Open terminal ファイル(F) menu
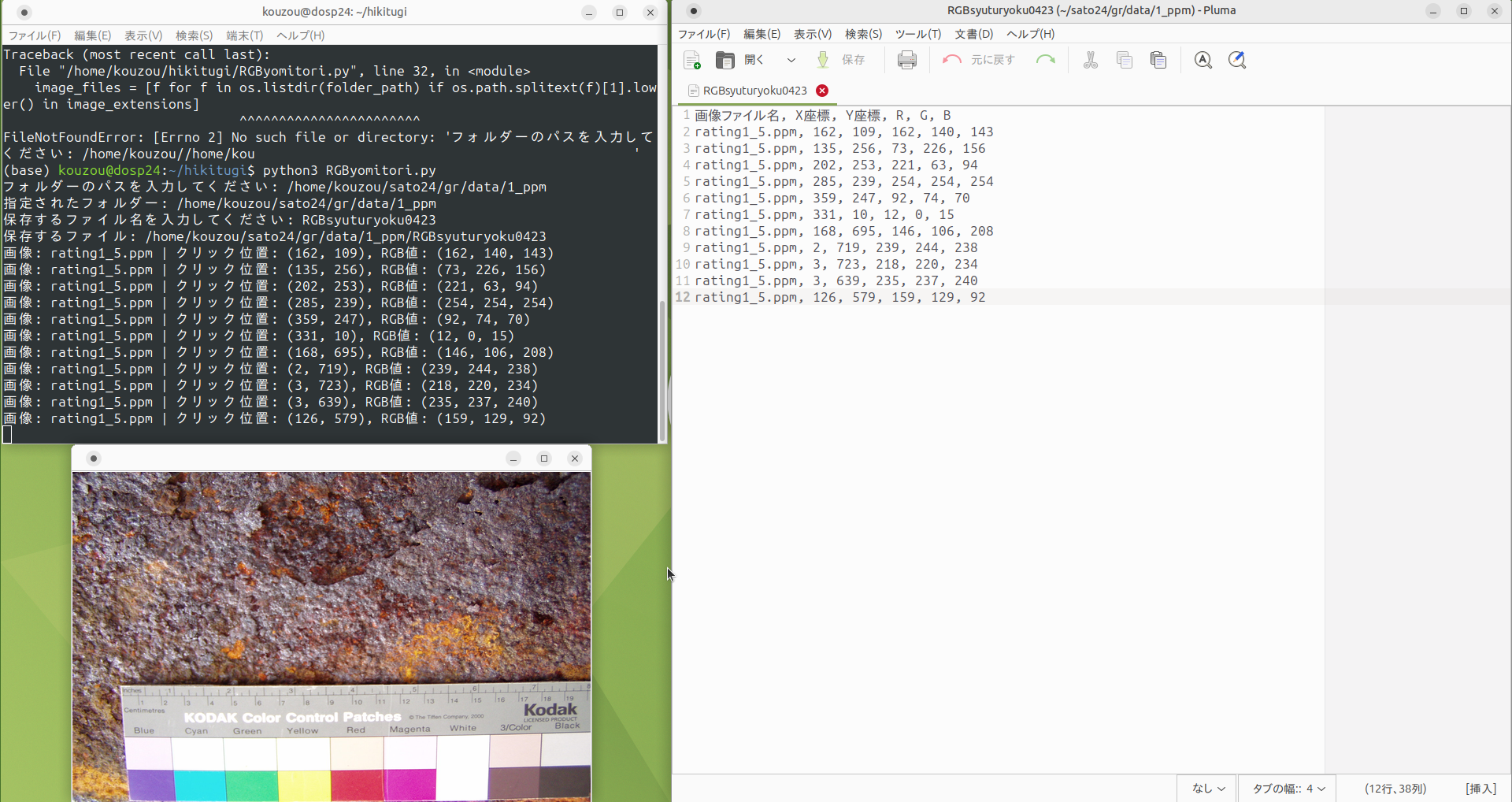This screenshot has width=1512, height=802. tap(35, 35)
